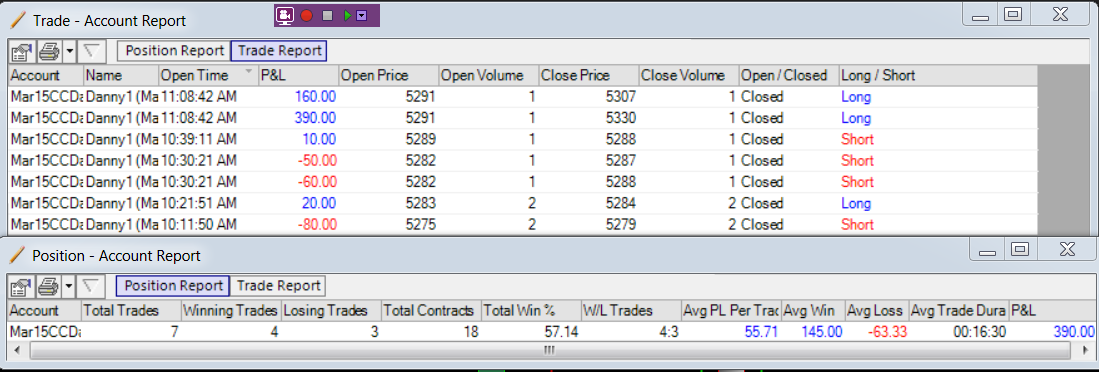The height and width of the screenshot is (372, 1099).
Task: Click Long in the 10:21:51 AM row
Action: coord(856,204)
